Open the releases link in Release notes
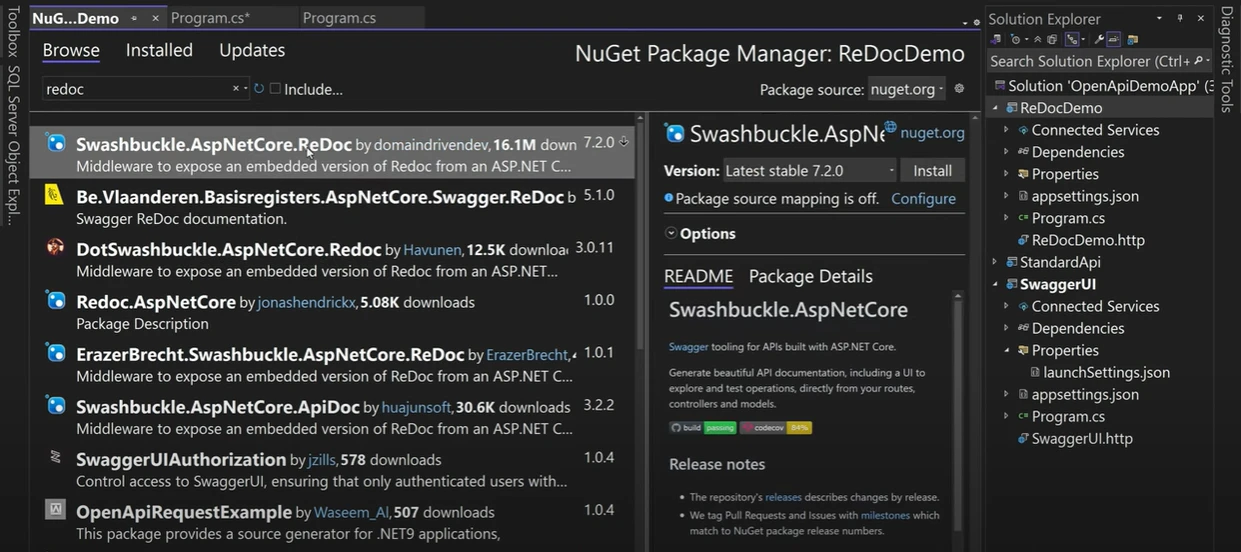1241x552 pixels. coord(784,496)
